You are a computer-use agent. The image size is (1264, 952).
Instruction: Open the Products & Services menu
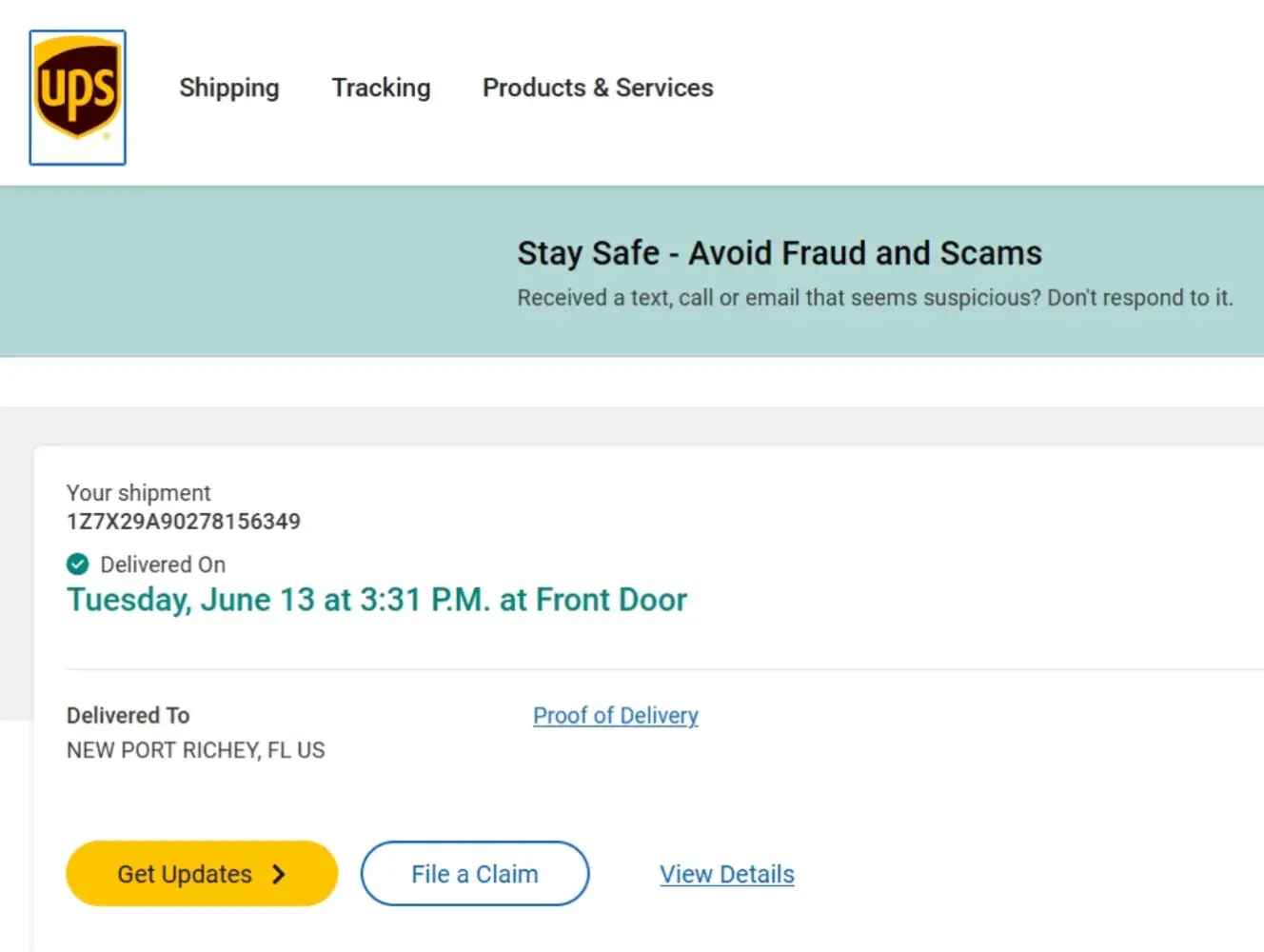coord(598,88)
